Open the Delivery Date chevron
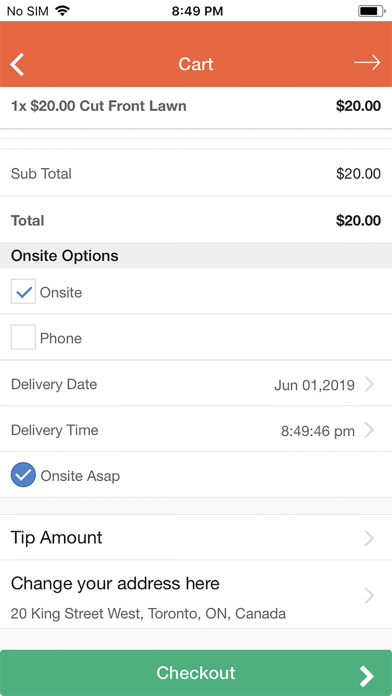Screen dimensions: 392x696 click(369, 384)
